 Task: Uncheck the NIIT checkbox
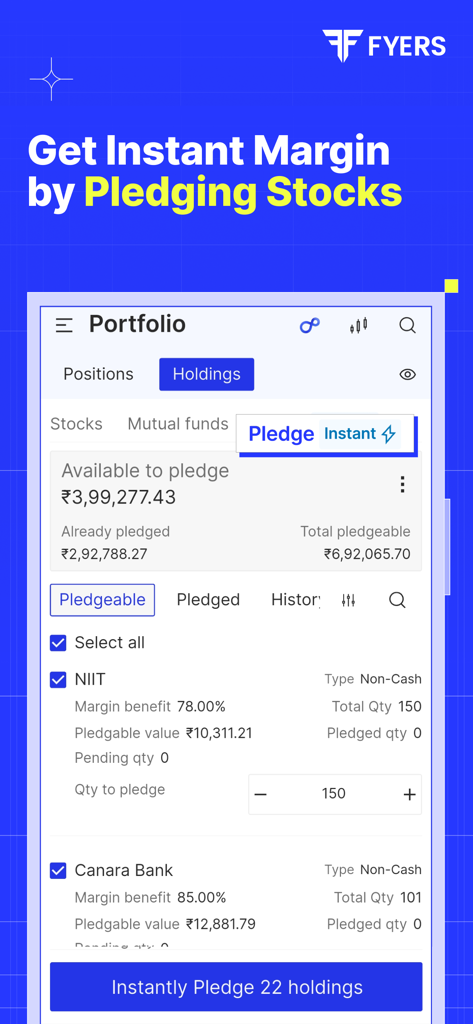click(x=58, y=680)
